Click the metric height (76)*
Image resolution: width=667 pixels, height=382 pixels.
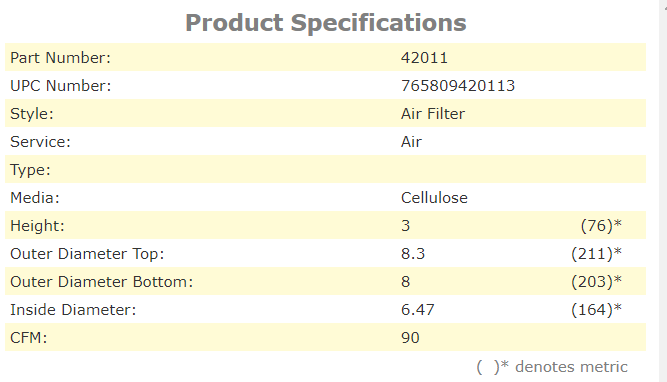click(601, 225)
